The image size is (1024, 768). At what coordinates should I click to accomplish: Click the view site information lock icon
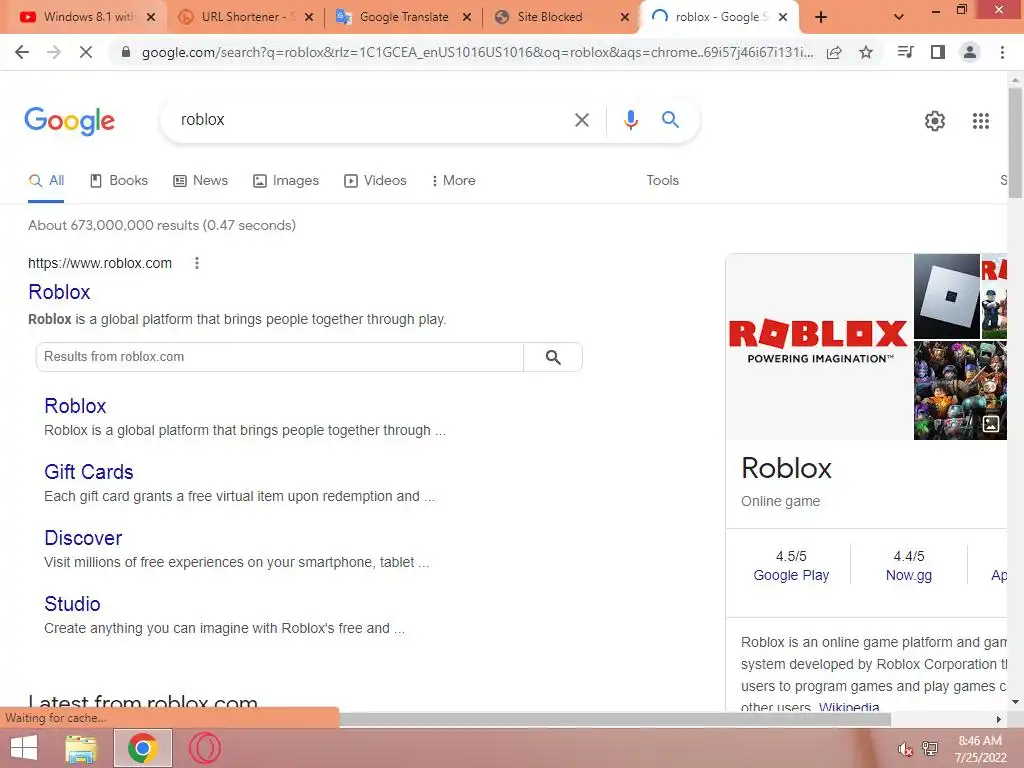click(126, 52)
